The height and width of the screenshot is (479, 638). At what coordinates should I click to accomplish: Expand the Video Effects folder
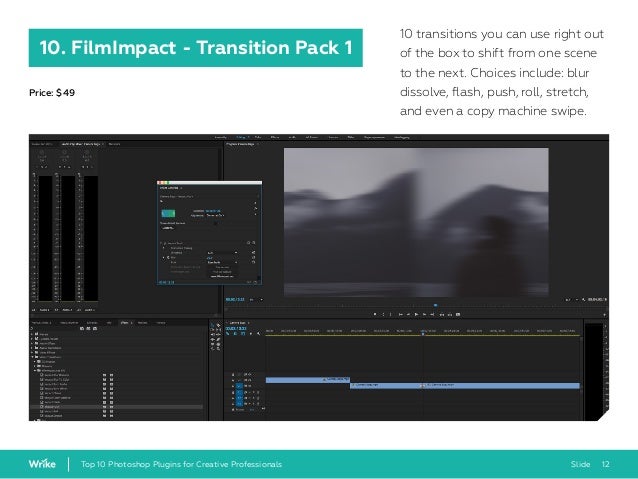[x=32, y=352]
